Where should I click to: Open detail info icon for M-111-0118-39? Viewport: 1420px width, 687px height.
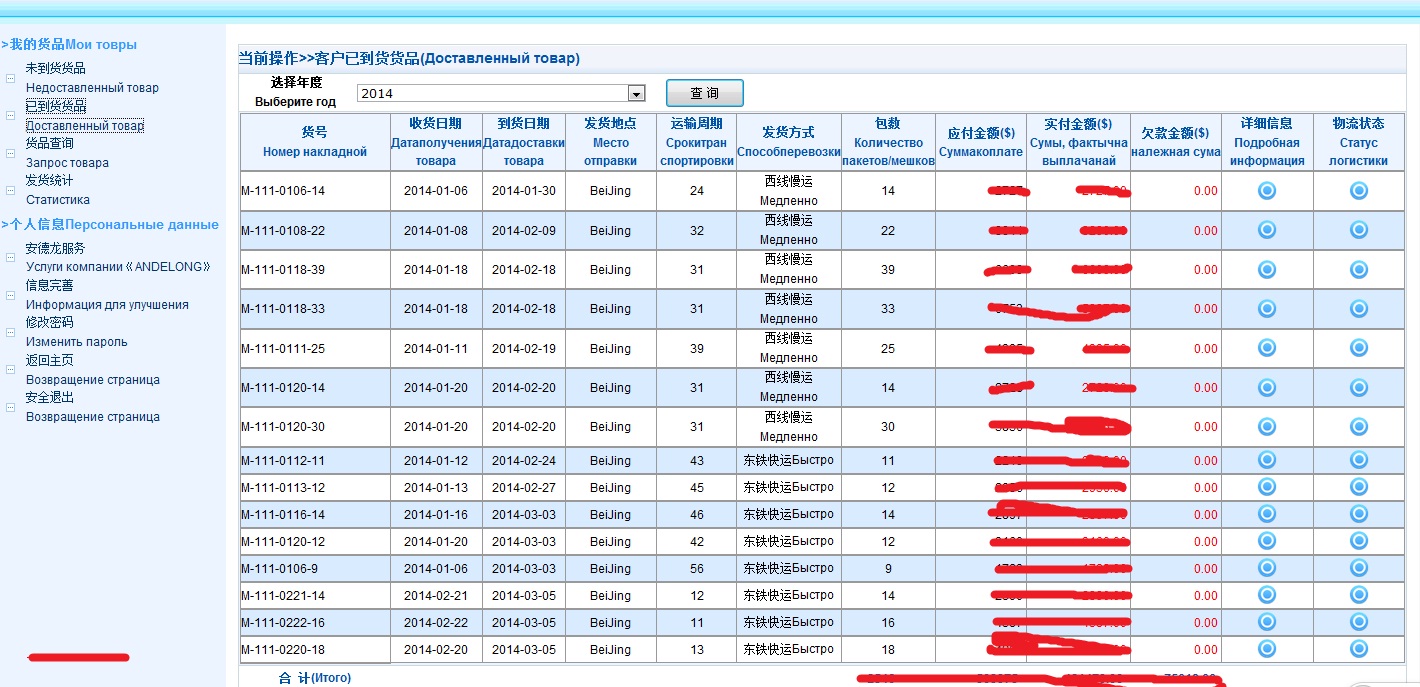[1267, 269]
